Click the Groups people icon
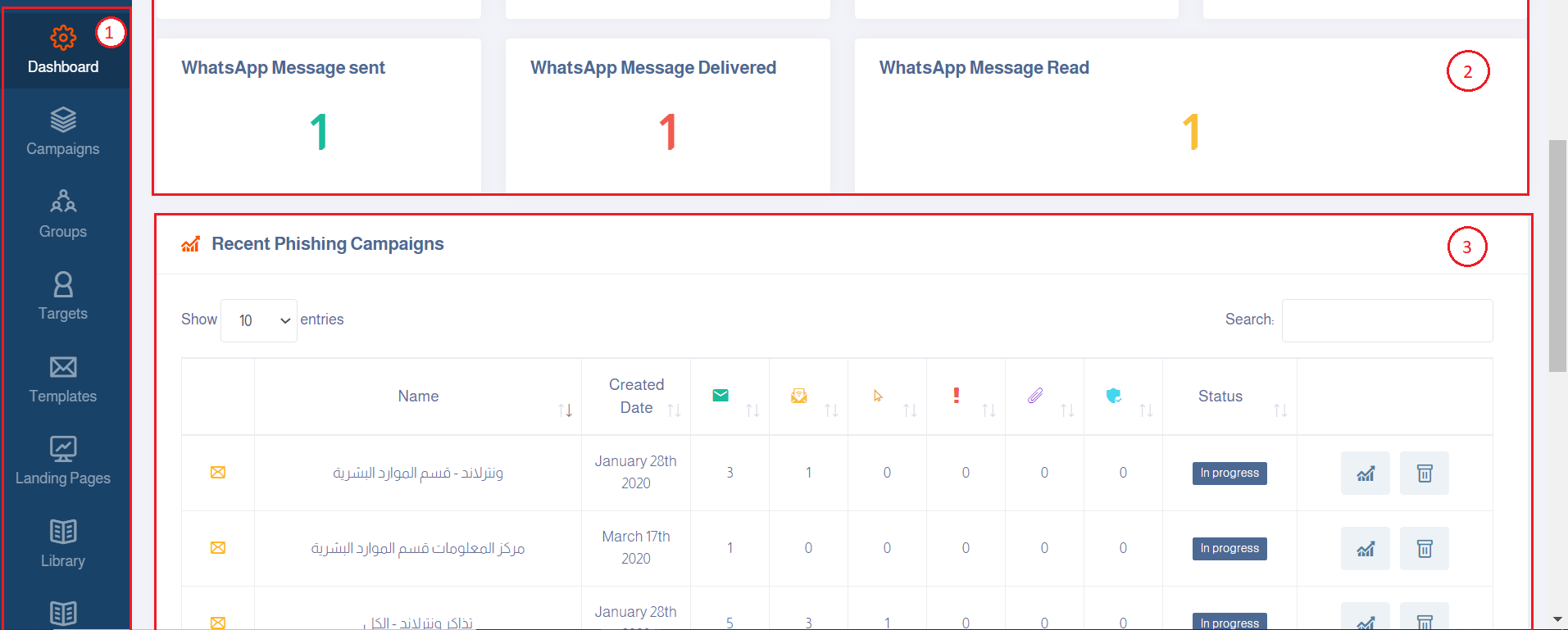This screenshot has width=1568, height=630. click(63, 202)
